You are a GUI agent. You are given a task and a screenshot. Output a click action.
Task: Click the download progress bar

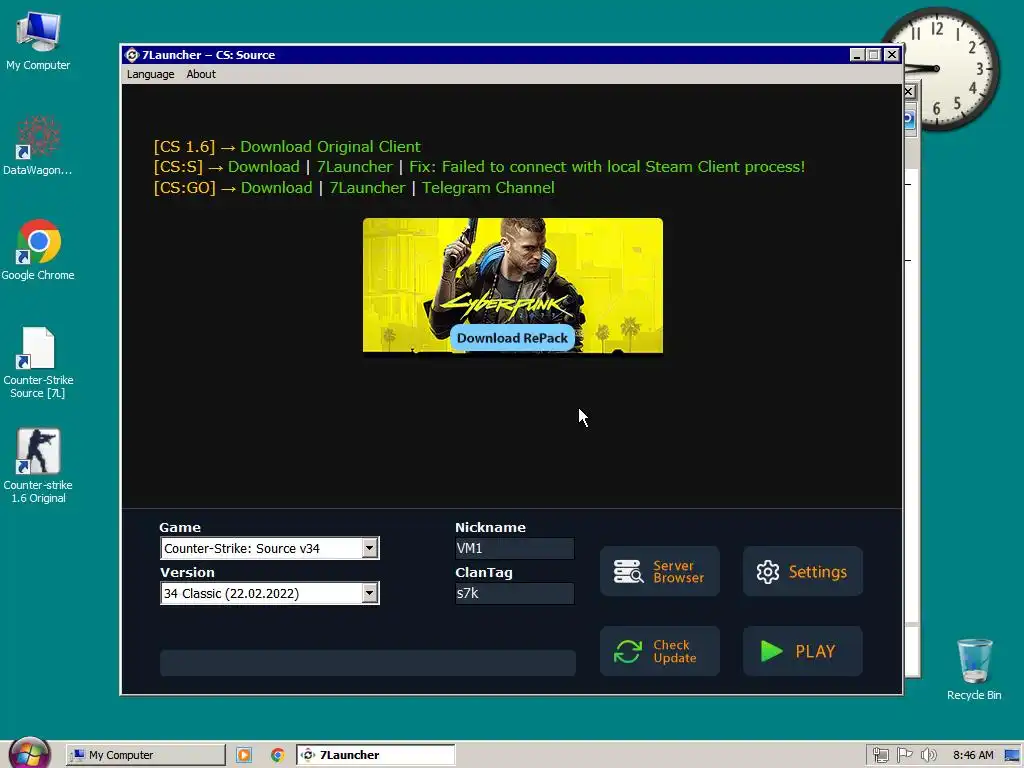tap(368, 662)
